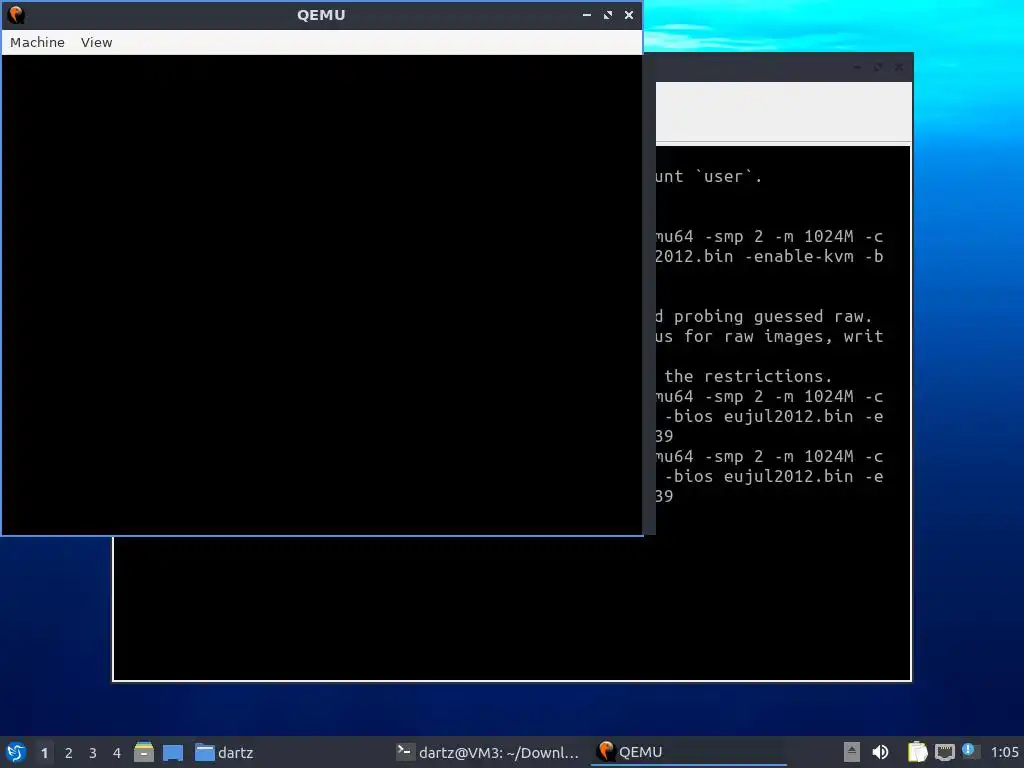Open the update notifier tray icon

point(970,751)
